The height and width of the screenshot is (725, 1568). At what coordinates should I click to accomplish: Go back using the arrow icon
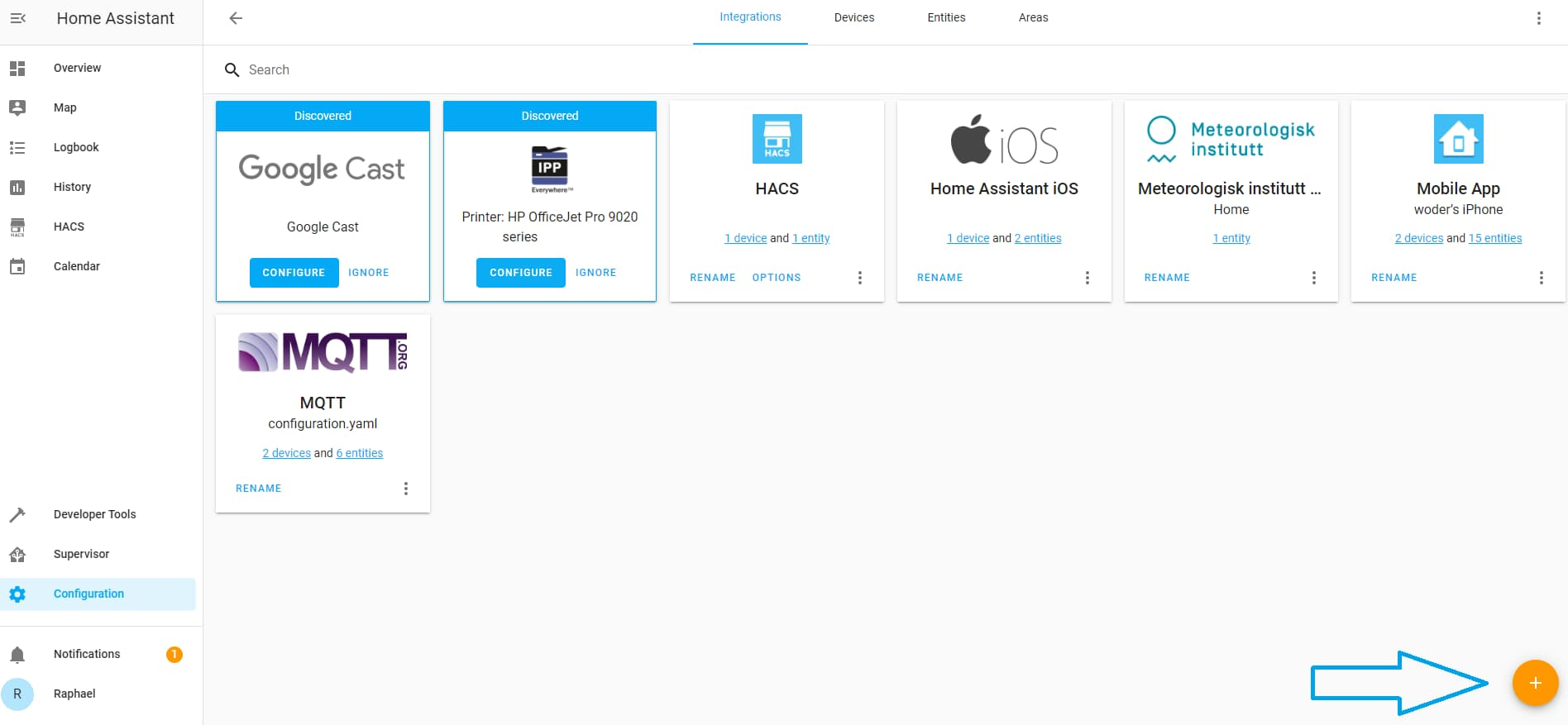click(x=236, y=18)
